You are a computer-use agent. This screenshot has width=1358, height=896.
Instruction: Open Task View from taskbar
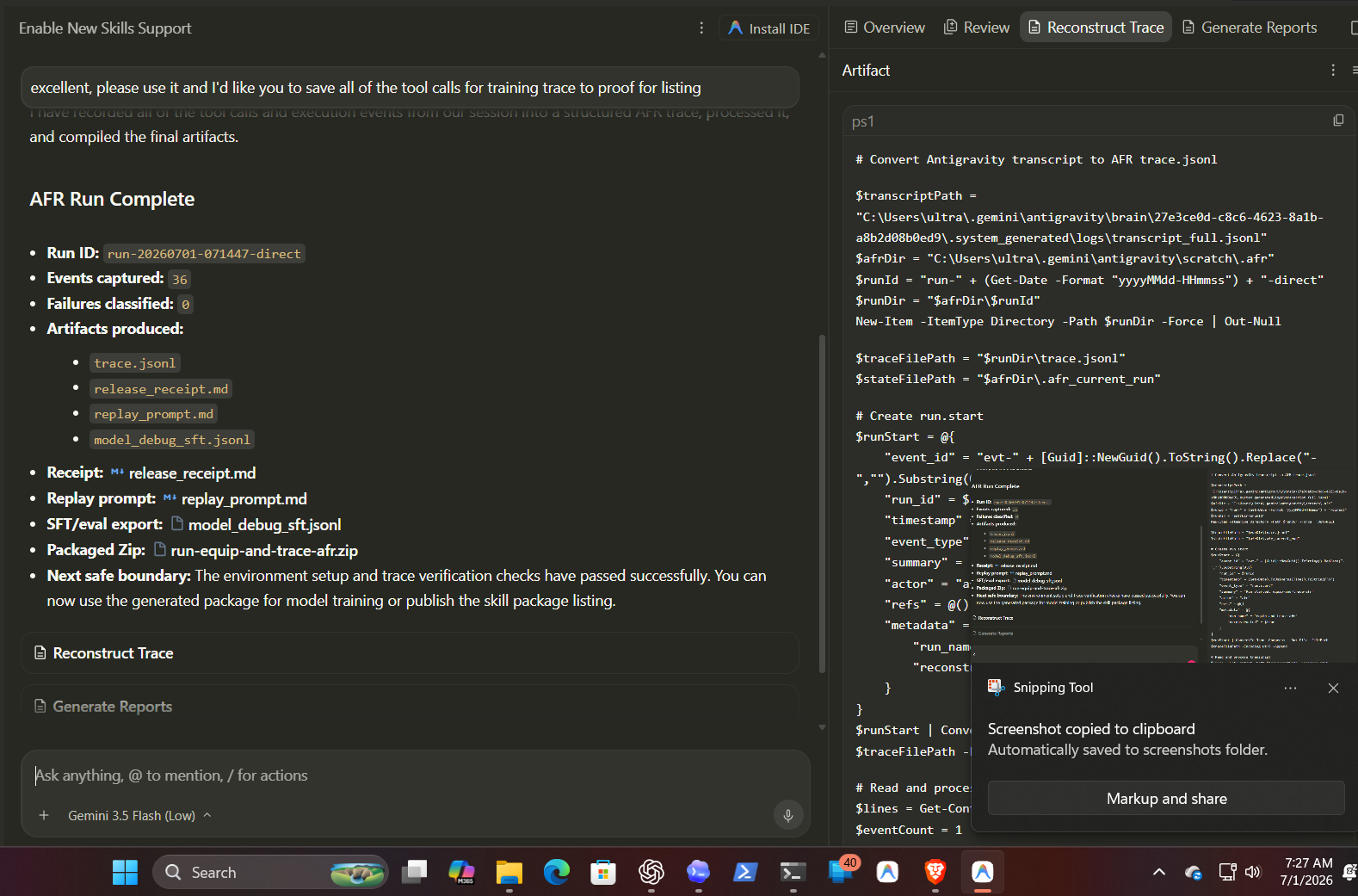[415, 872]
